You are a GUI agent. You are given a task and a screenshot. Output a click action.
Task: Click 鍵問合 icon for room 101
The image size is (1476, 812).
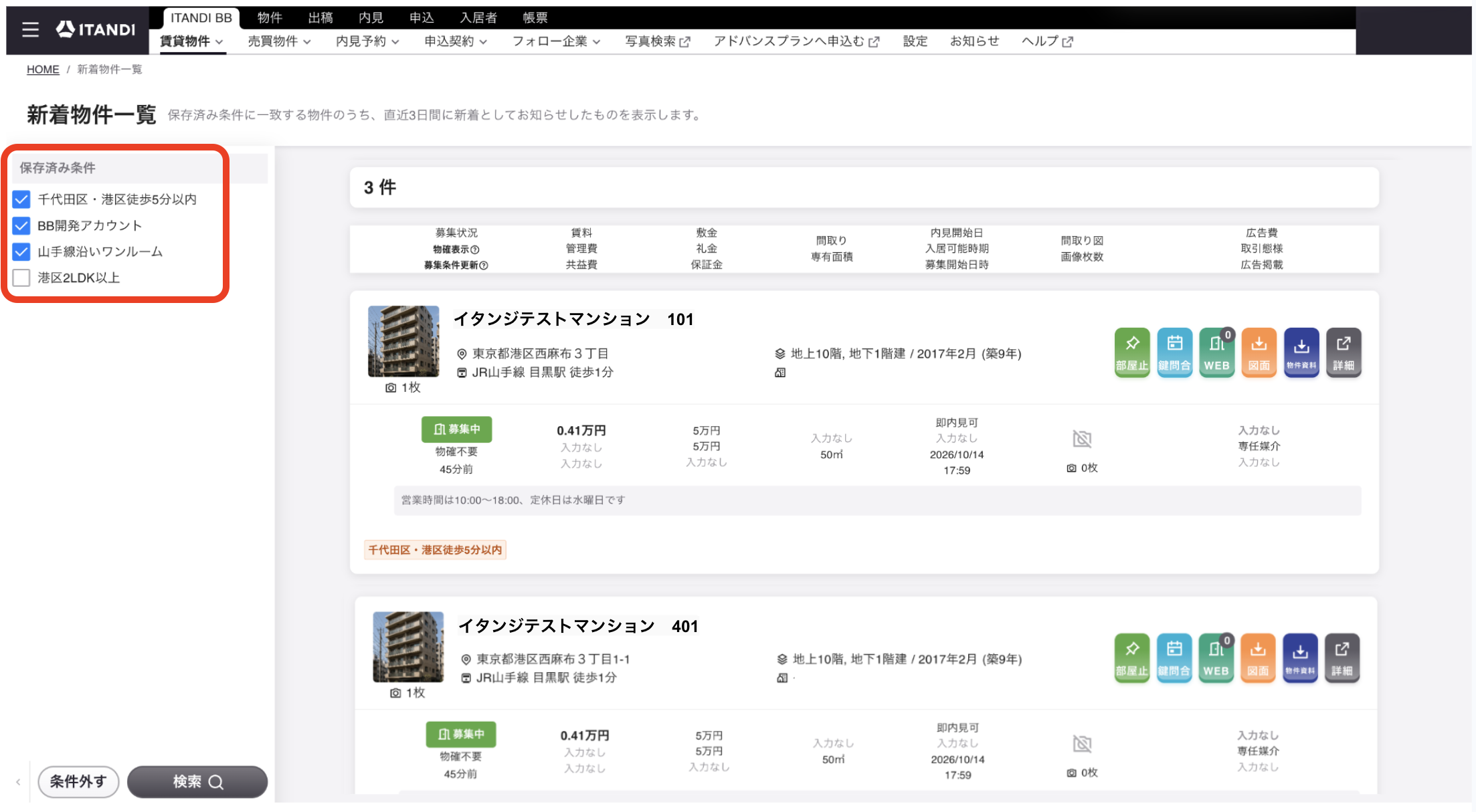(x=1174, y=352)
